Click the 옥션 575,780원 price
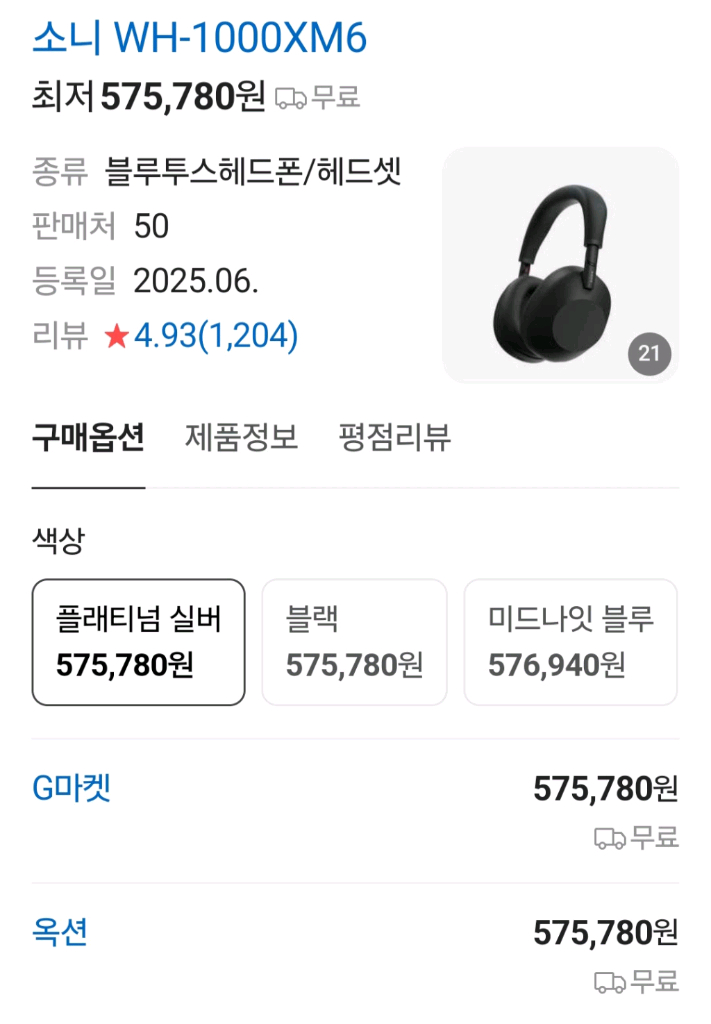The height and width of the screenshot is (1024, 711). click(x=606, y=933)
